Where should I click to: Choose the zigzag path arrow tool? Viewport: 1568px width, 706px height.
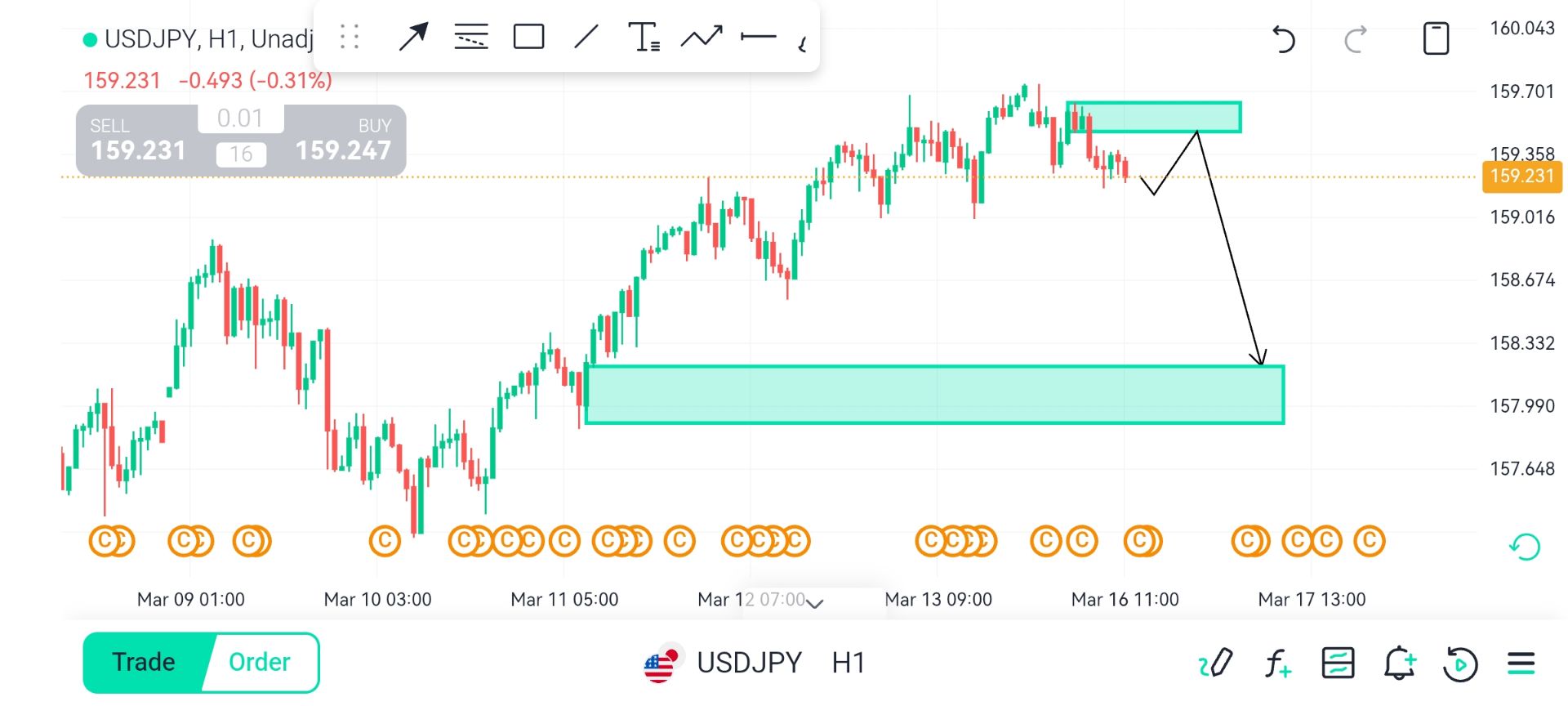tap(702, 38)
